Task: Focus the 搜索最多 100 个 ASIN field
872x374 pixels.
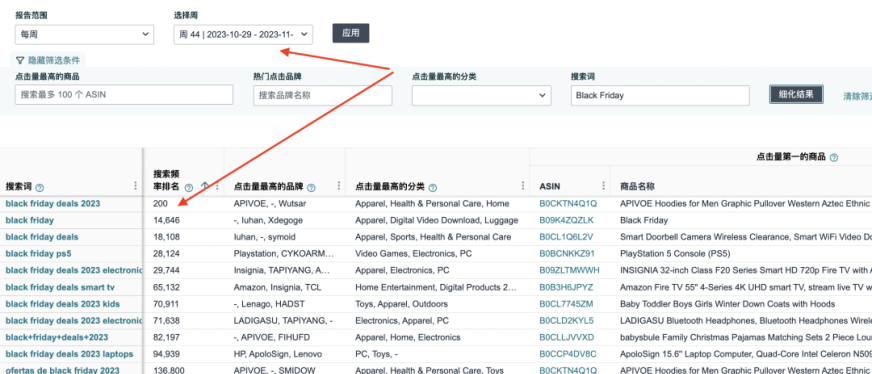Action: coord(124,95)
